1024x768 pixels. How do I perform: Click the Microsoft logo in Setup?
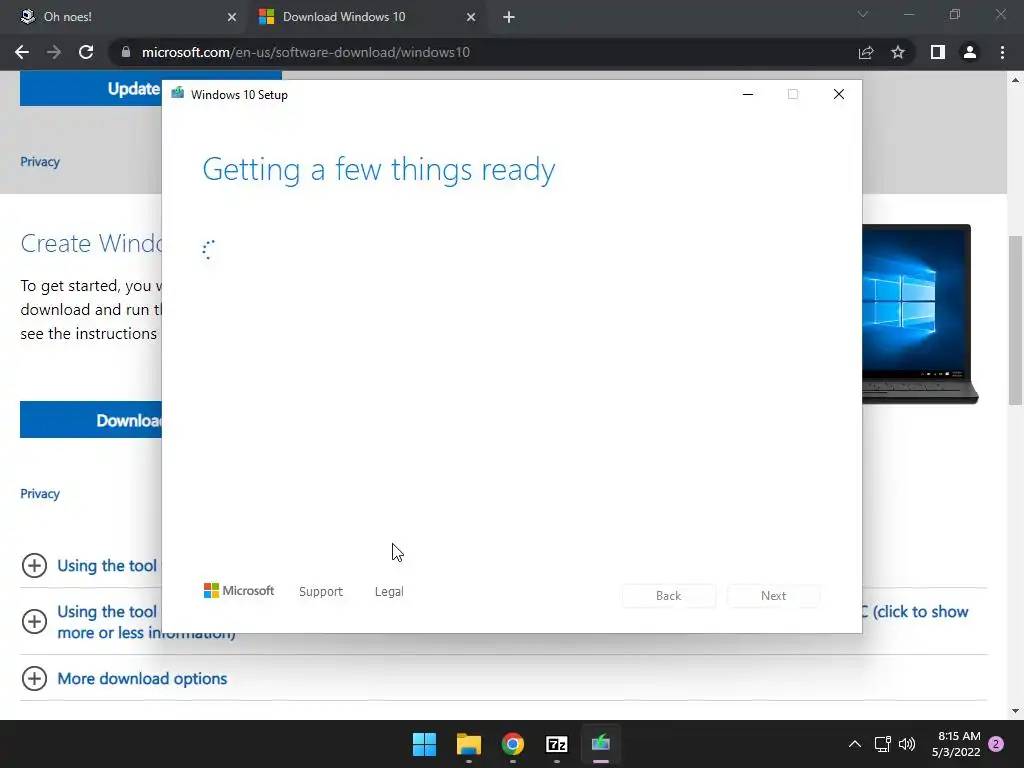[x=239, y=591]
